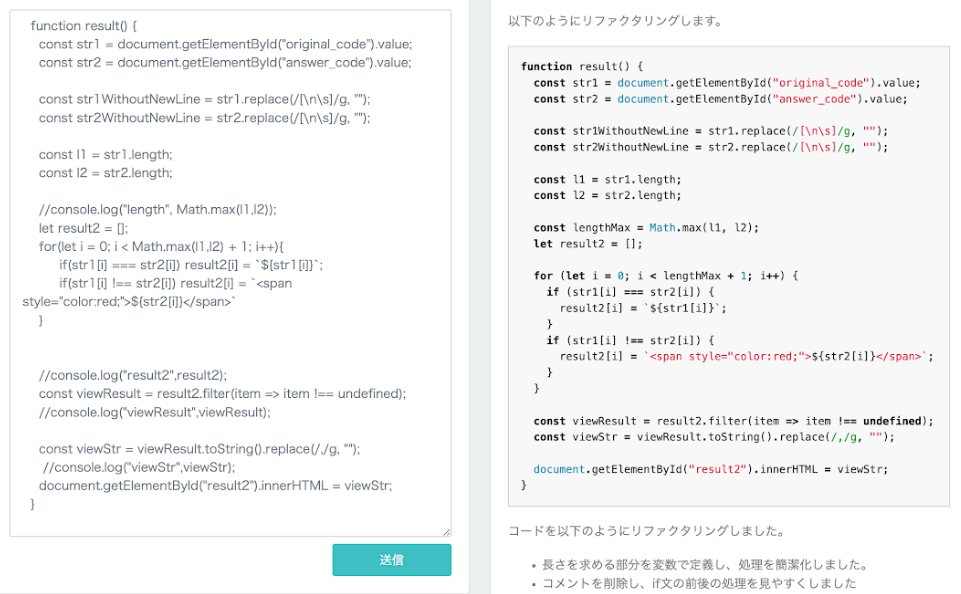Click the bullet starting with コメントを削除し

pyautogui.click(x=699, y=583)
